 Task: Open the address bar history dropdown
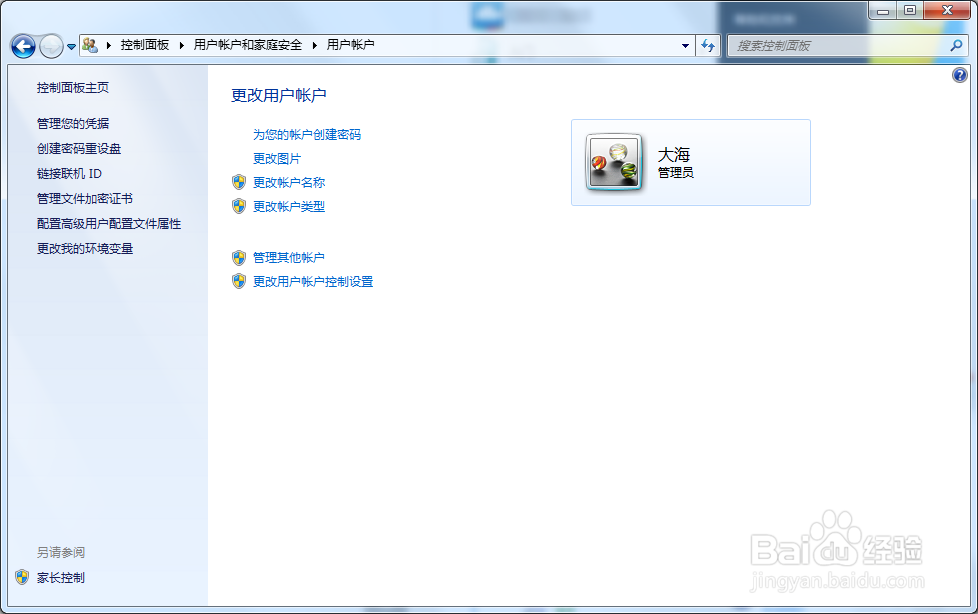(x=685, y=46)
